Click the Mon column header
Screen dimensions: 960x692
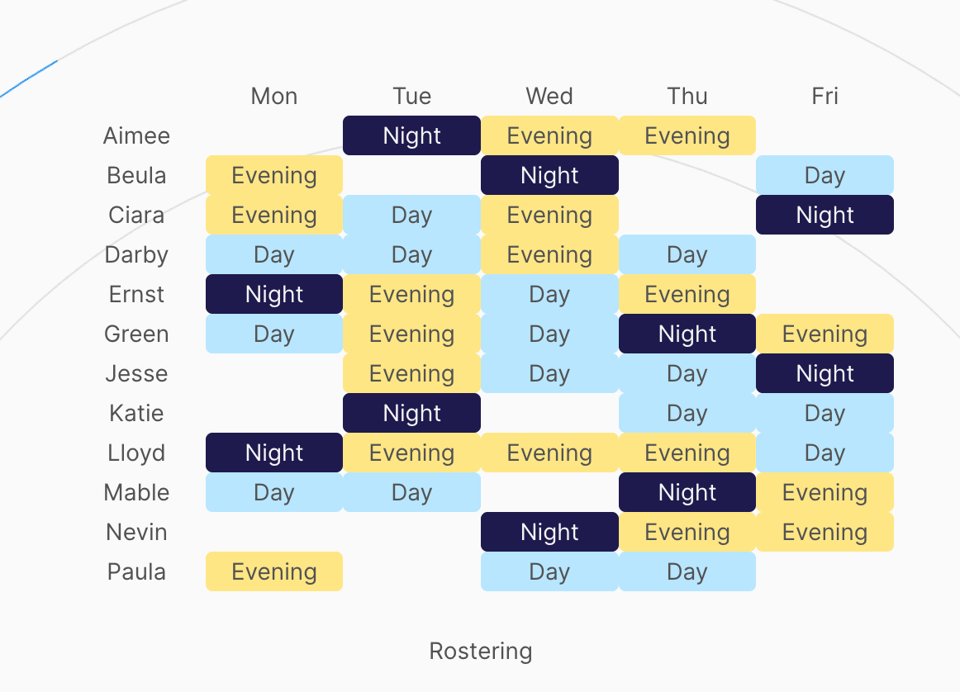click(274, 96)
